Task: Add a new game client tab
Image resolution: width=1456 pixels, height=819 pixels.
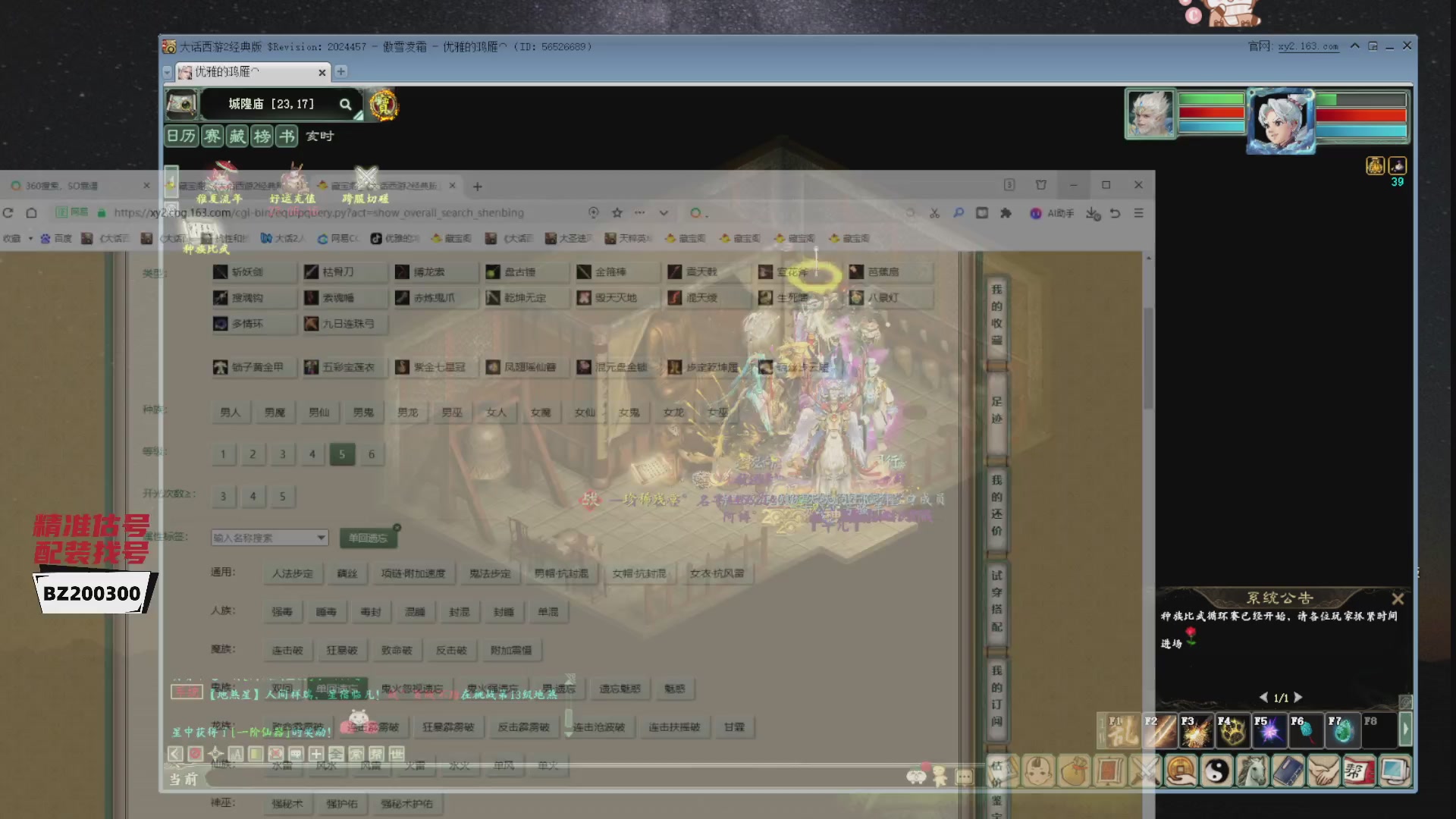Action: 341,71
